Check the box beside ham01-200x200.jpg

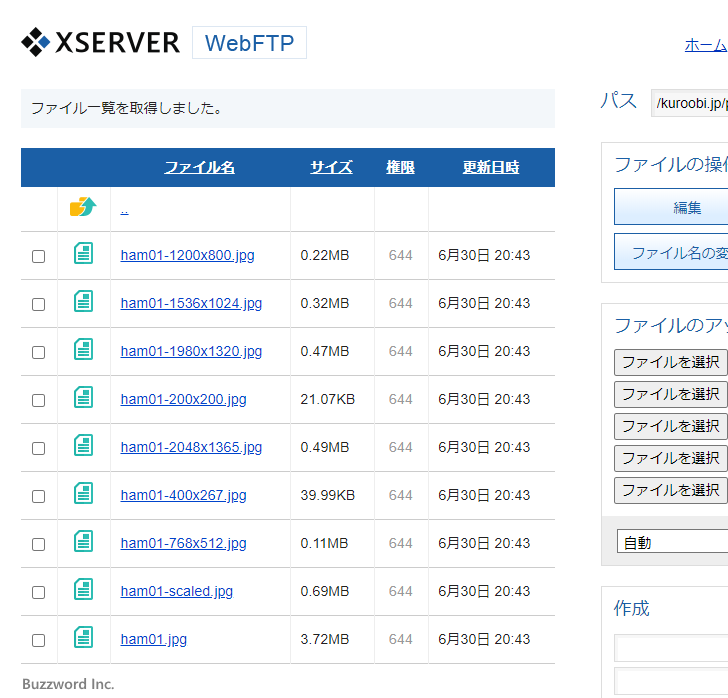[x=39, y=400]
